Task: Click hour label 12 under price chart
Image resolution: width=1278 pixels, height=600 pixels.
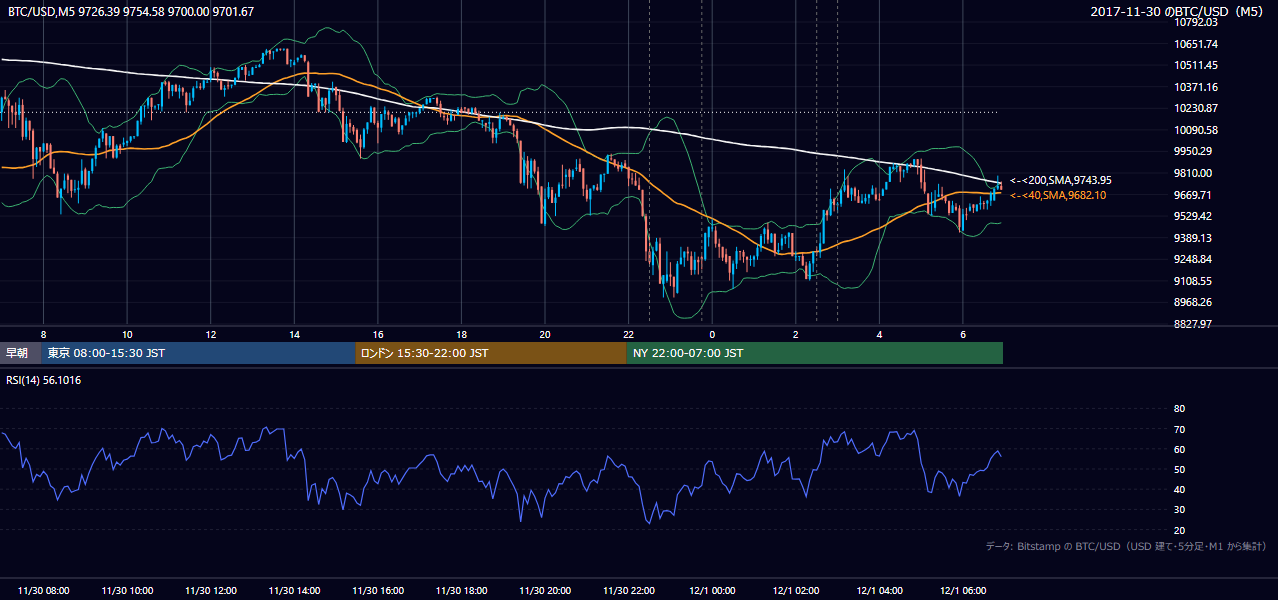Action: (x=211, y=334)
